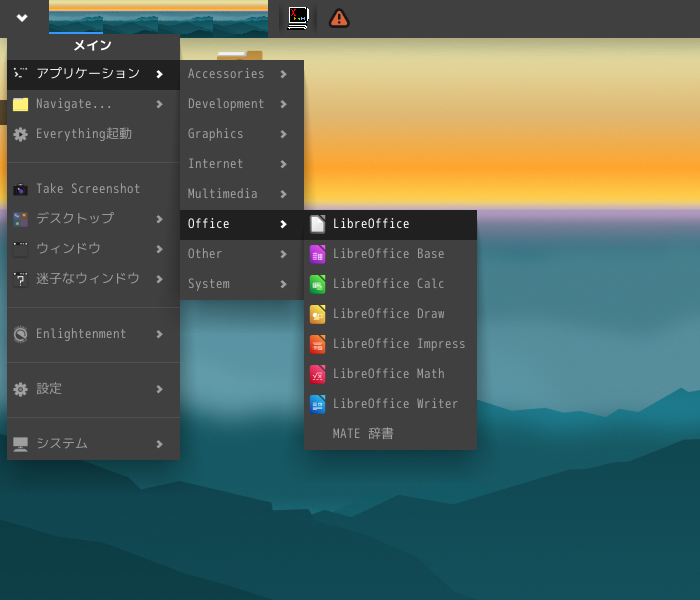
Task: Expand the Development submenu arrow
Action: click(283, 104)
